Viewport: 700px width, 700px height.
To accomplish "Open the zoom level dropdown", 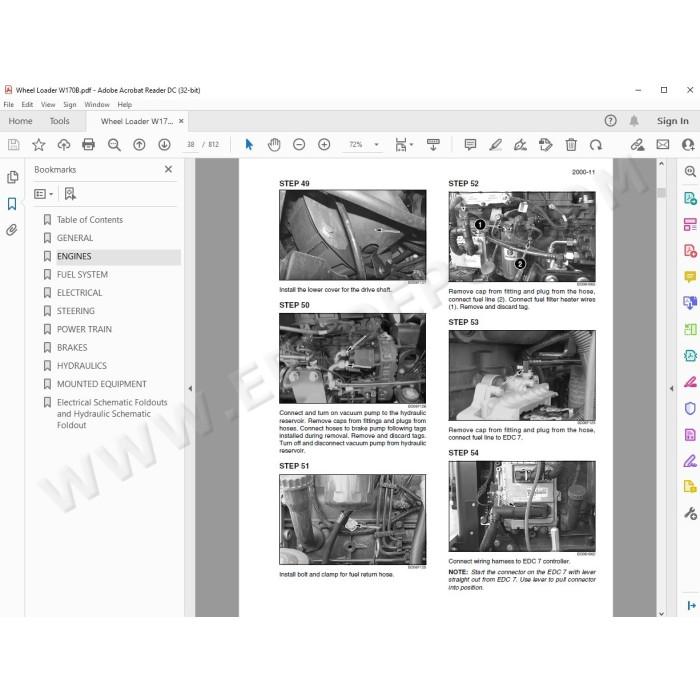I will (376, 145).
